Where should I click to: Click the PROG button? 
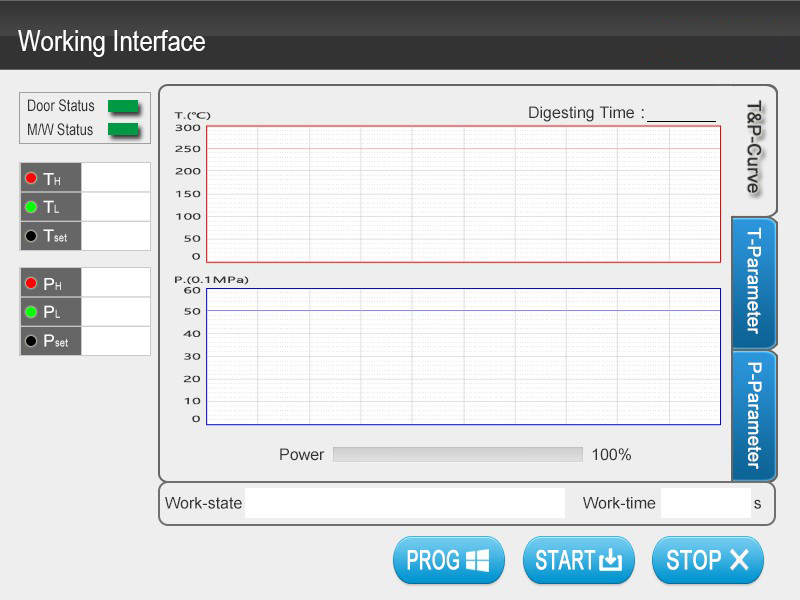448,560
